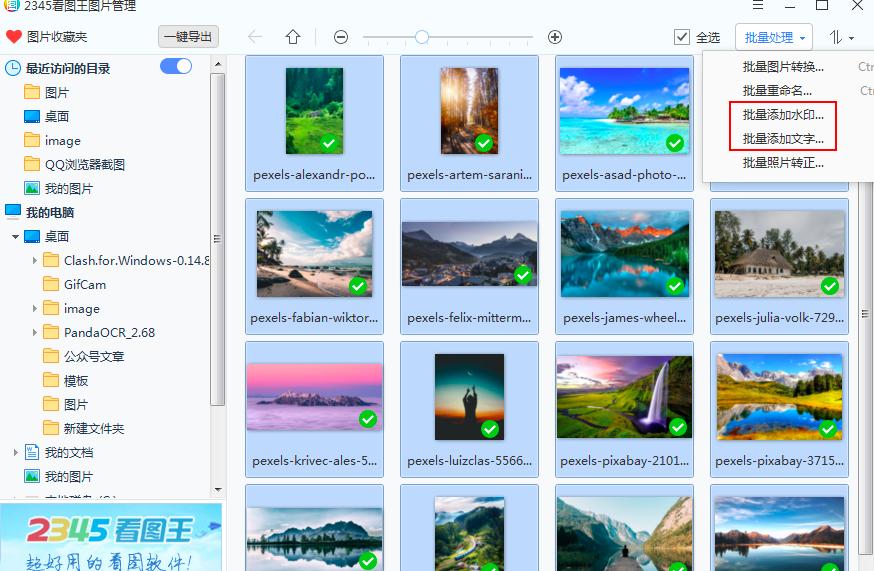The image size is (874, 571).
Task: Click sidebar scrollbar up arrow
Action: point(218,64)
